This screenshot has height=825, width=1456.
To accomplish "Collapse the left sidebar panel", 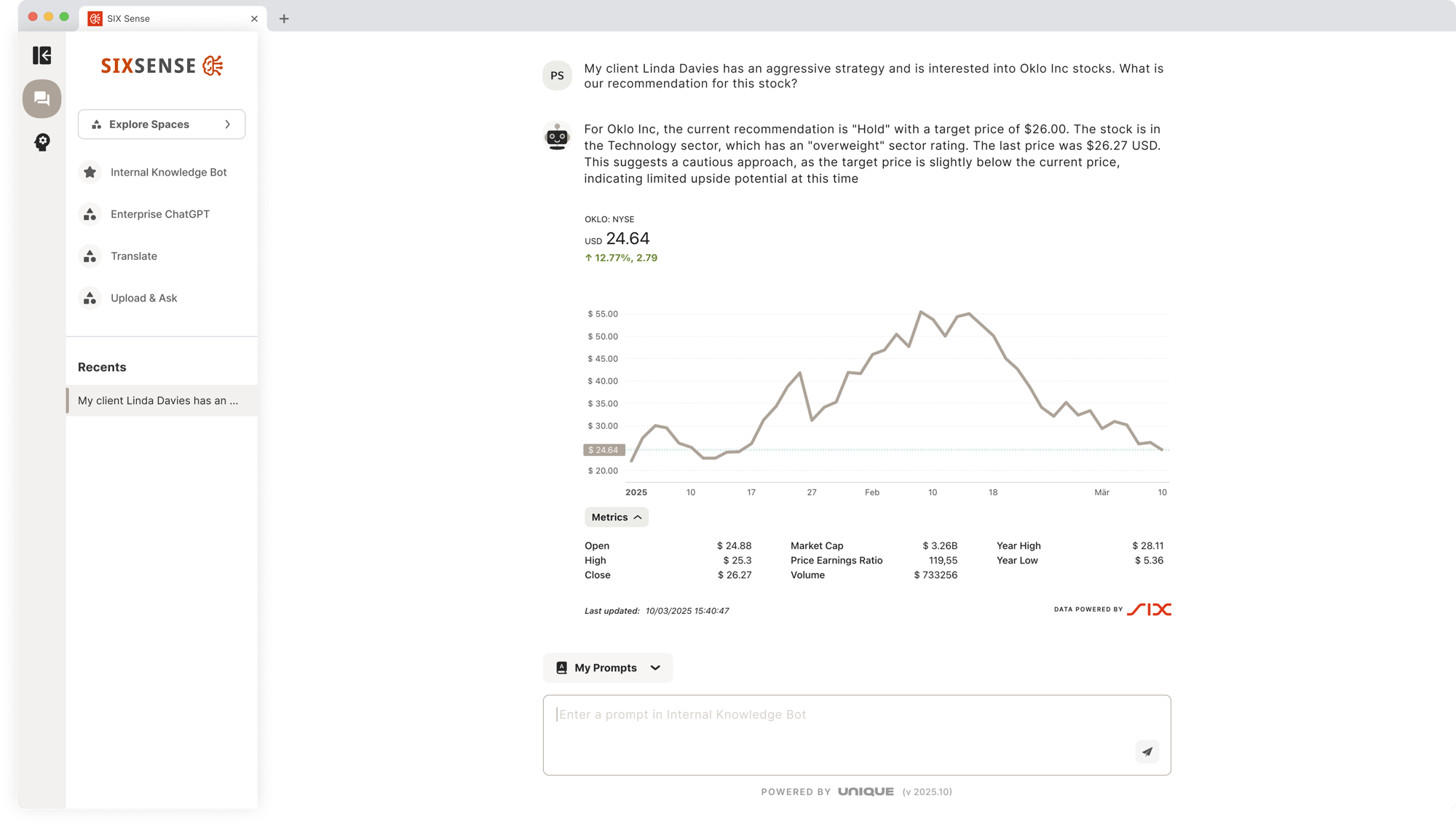I will click(x=41, y=56).
